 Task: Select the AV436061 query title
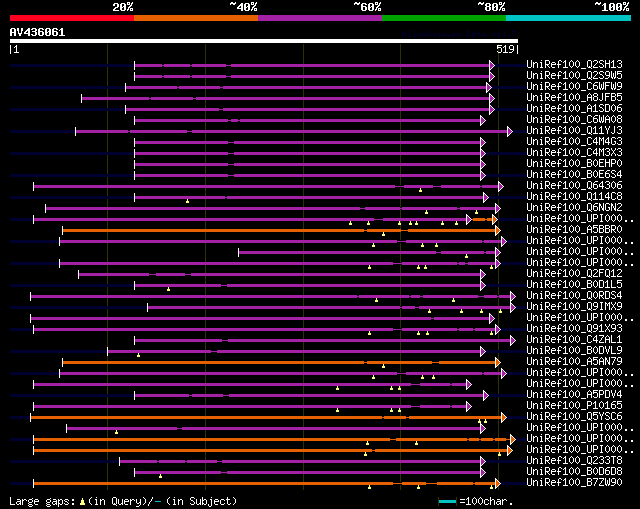37,32
